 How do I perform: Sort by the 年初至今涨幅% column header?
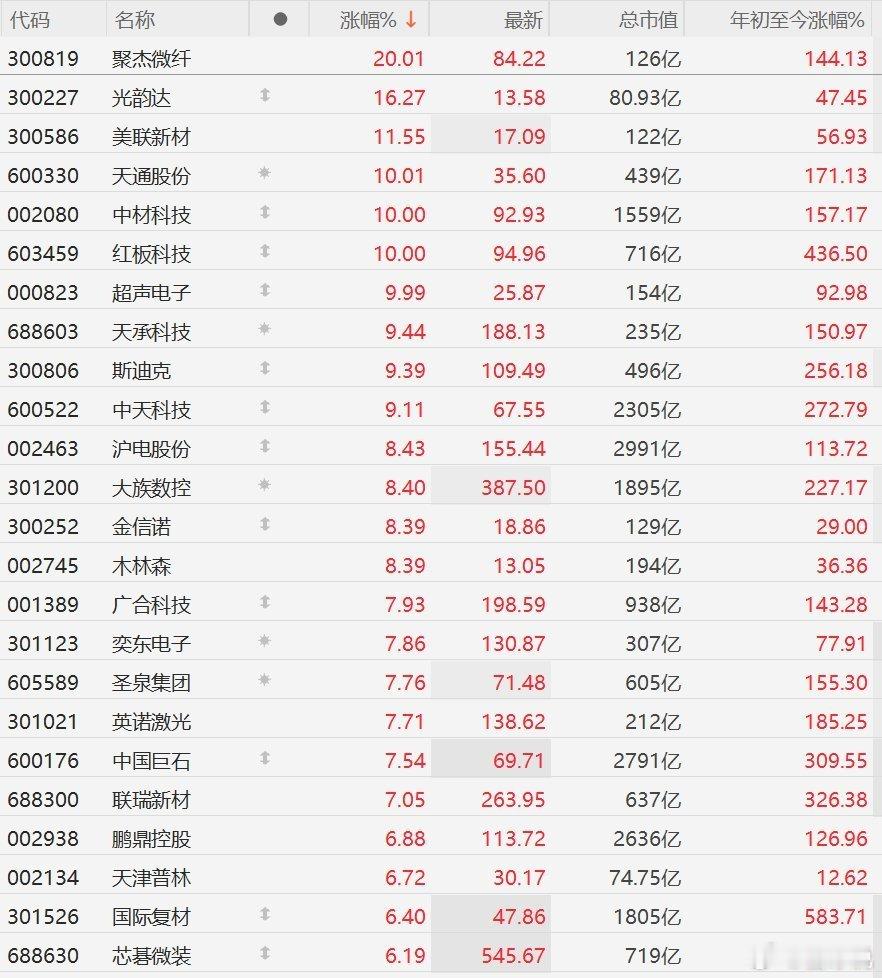[797, 20]
